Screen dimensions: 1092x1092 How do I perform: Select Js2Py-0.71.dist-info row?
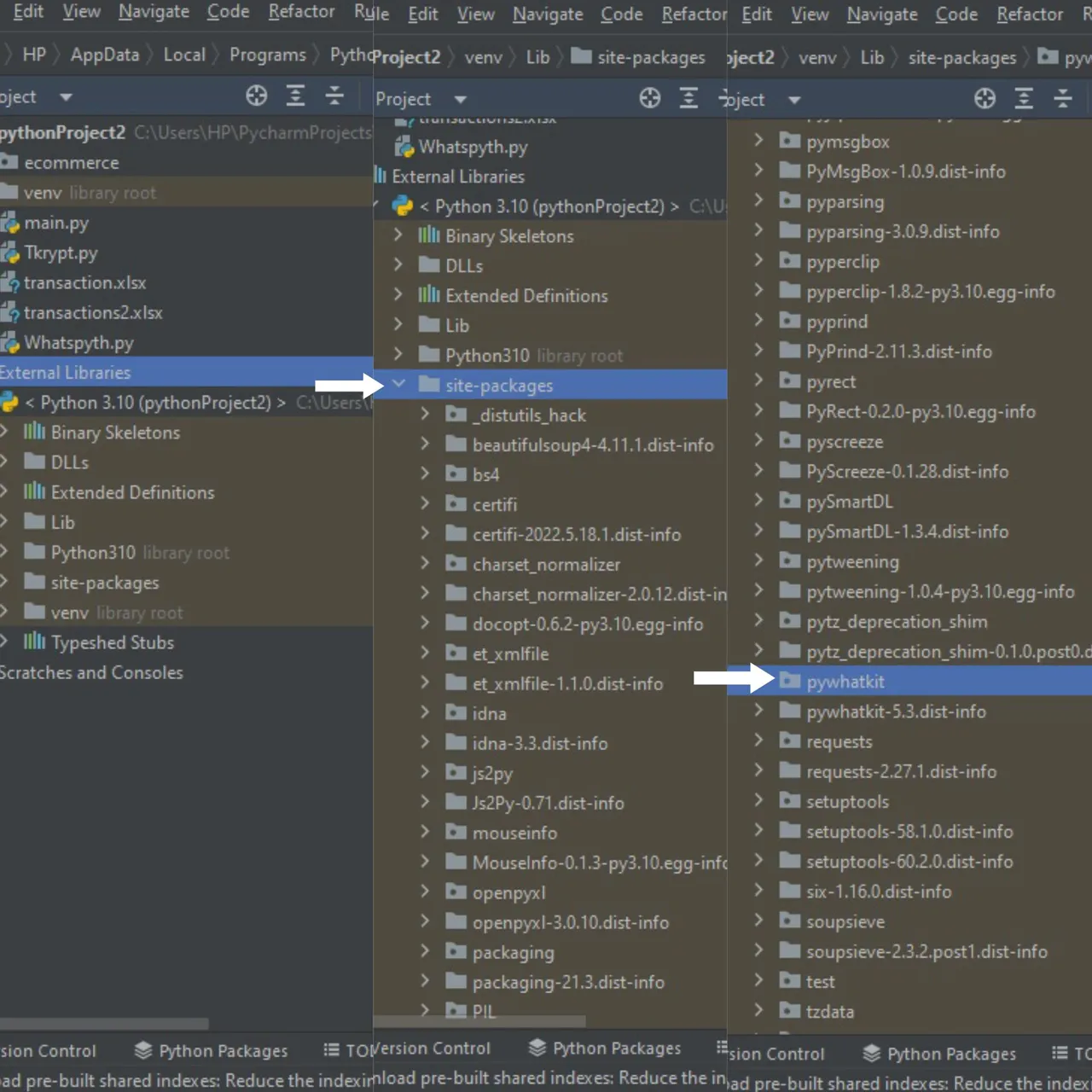point(550,803)
